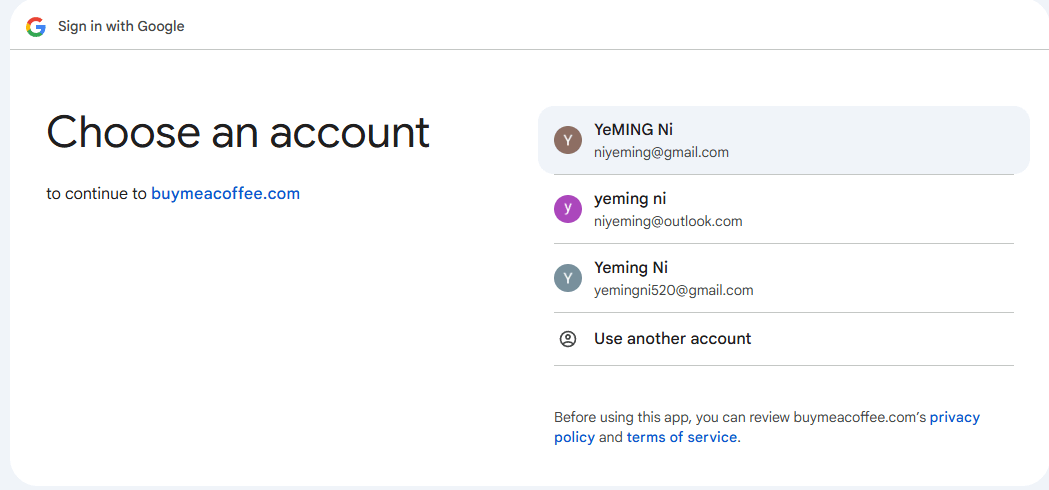Click the 'Sign in with Google' header text
This screenshot has width=1049, height=490.
[121, 27]
